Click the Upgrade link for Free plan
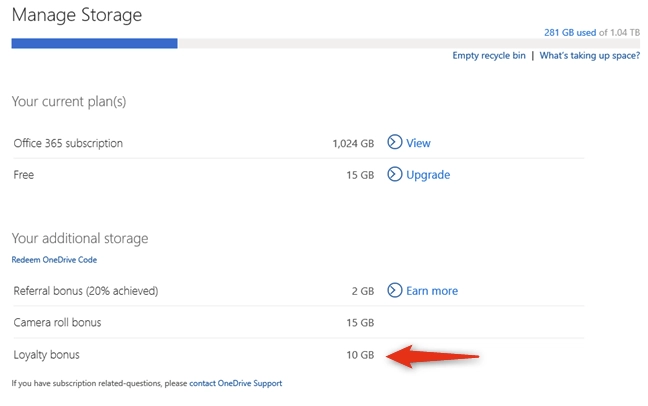Screen dimensions: 648x406 428,175
